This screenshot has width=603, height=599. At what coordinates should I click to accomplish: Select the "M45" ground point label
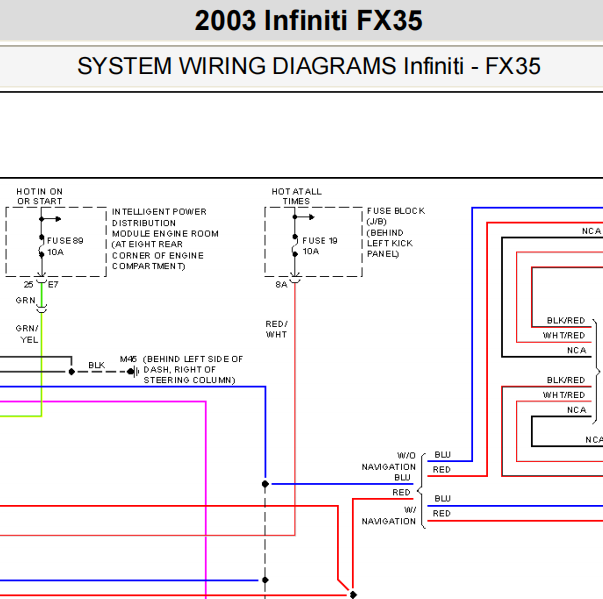tap(128, 359)
